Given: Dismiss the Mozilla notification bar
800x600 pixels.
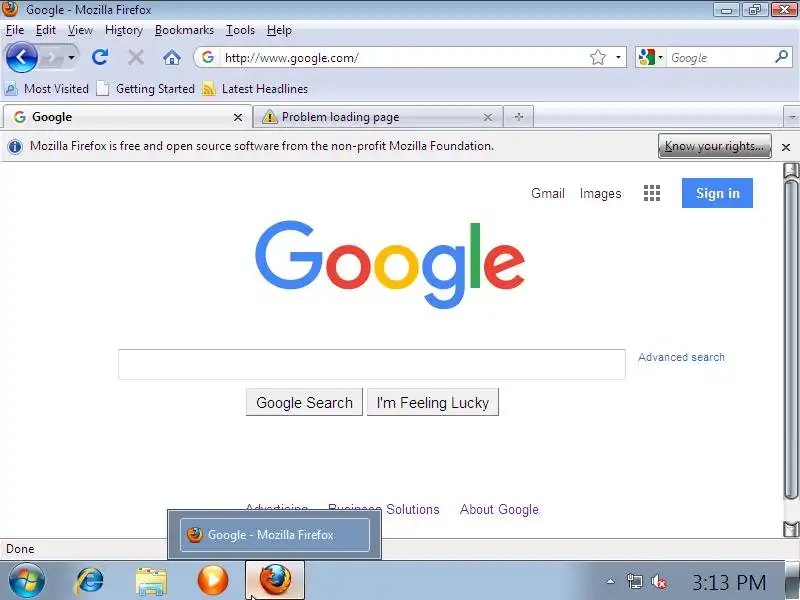Looking at the screenshot, I should 786,147.
